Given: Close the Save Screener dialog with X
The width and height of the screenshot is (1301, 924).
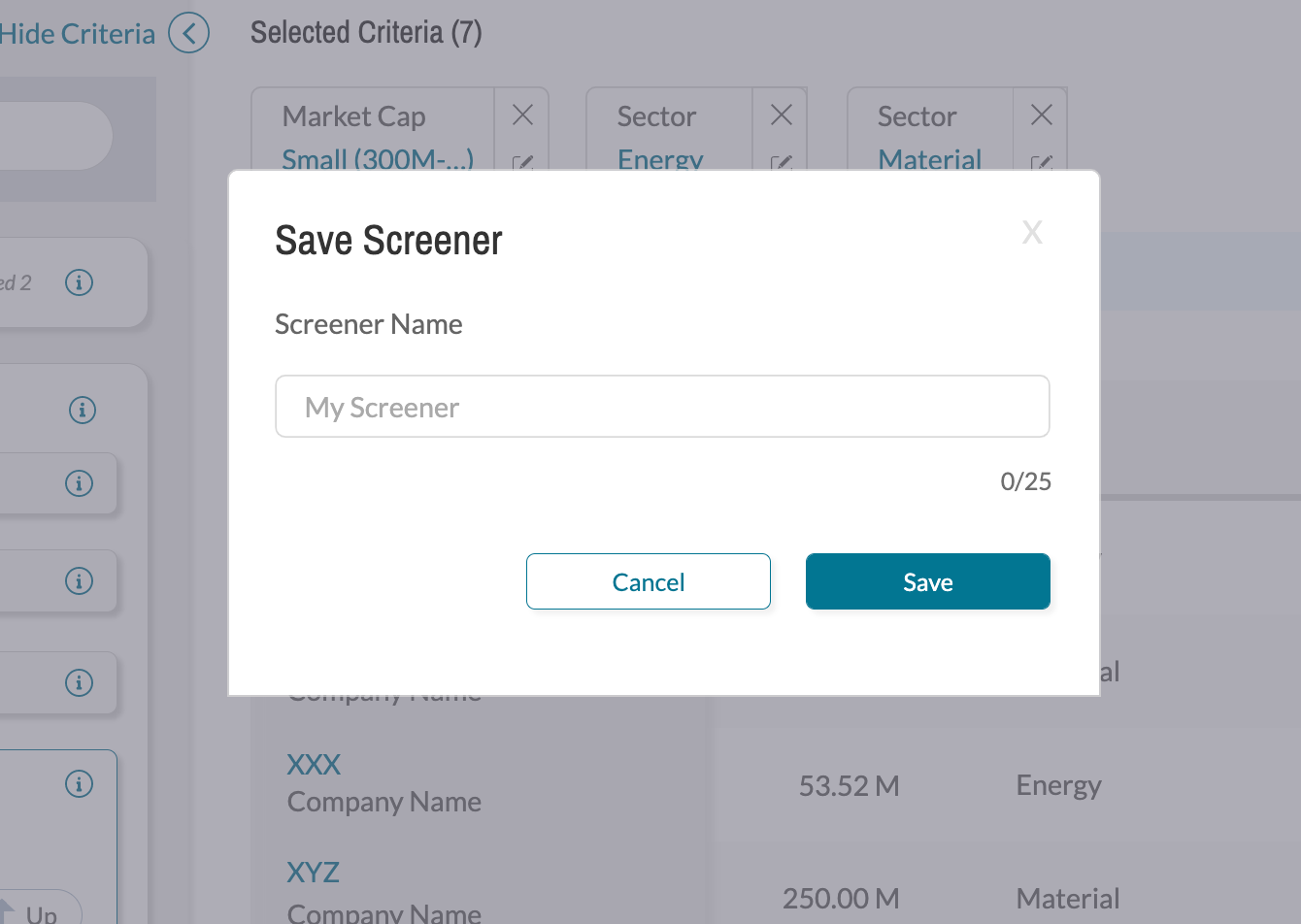Looking at the screenshot, I should [1032, 232].
